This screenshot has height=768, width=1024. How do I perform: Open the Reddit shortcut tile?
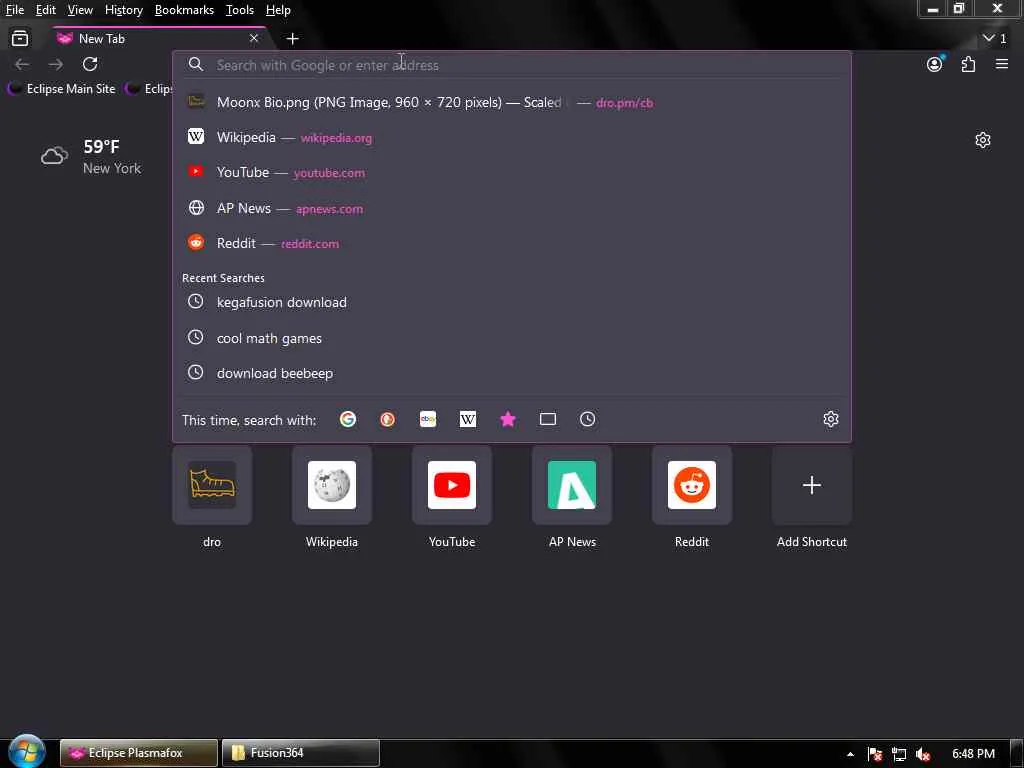[692, 485]
